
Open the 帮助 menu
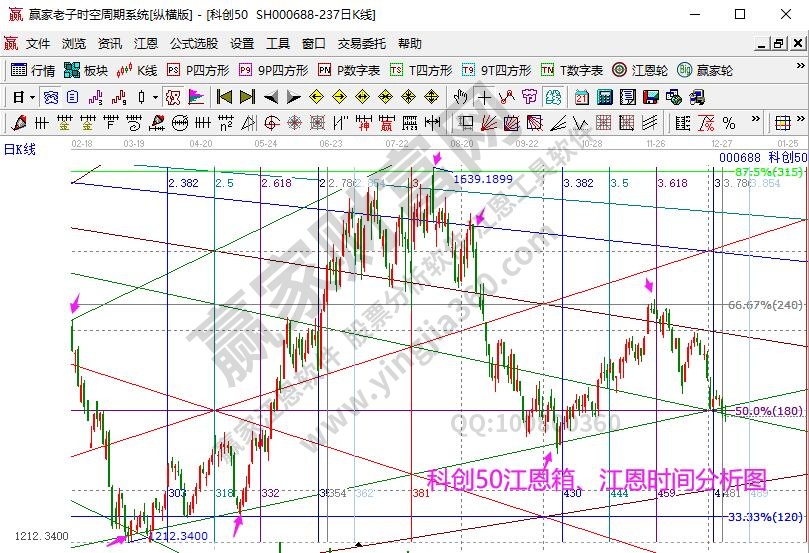pos(410,44)
